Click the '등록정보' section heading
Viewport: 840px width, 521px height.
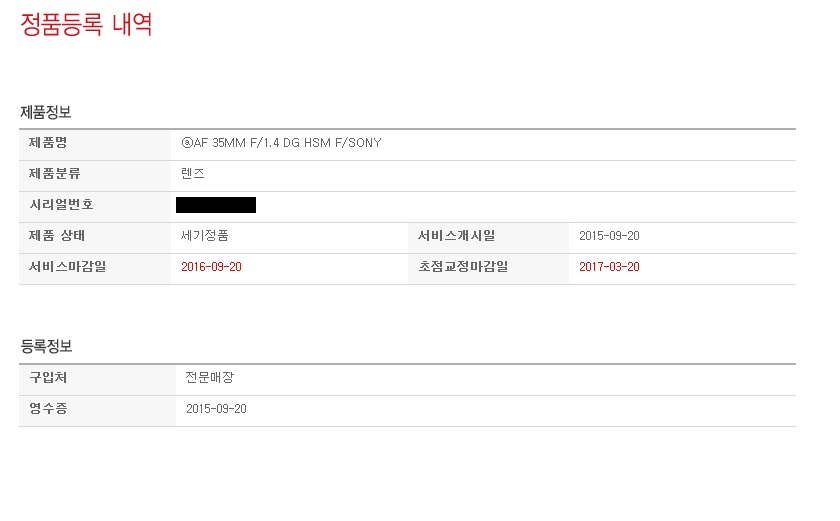46,346
